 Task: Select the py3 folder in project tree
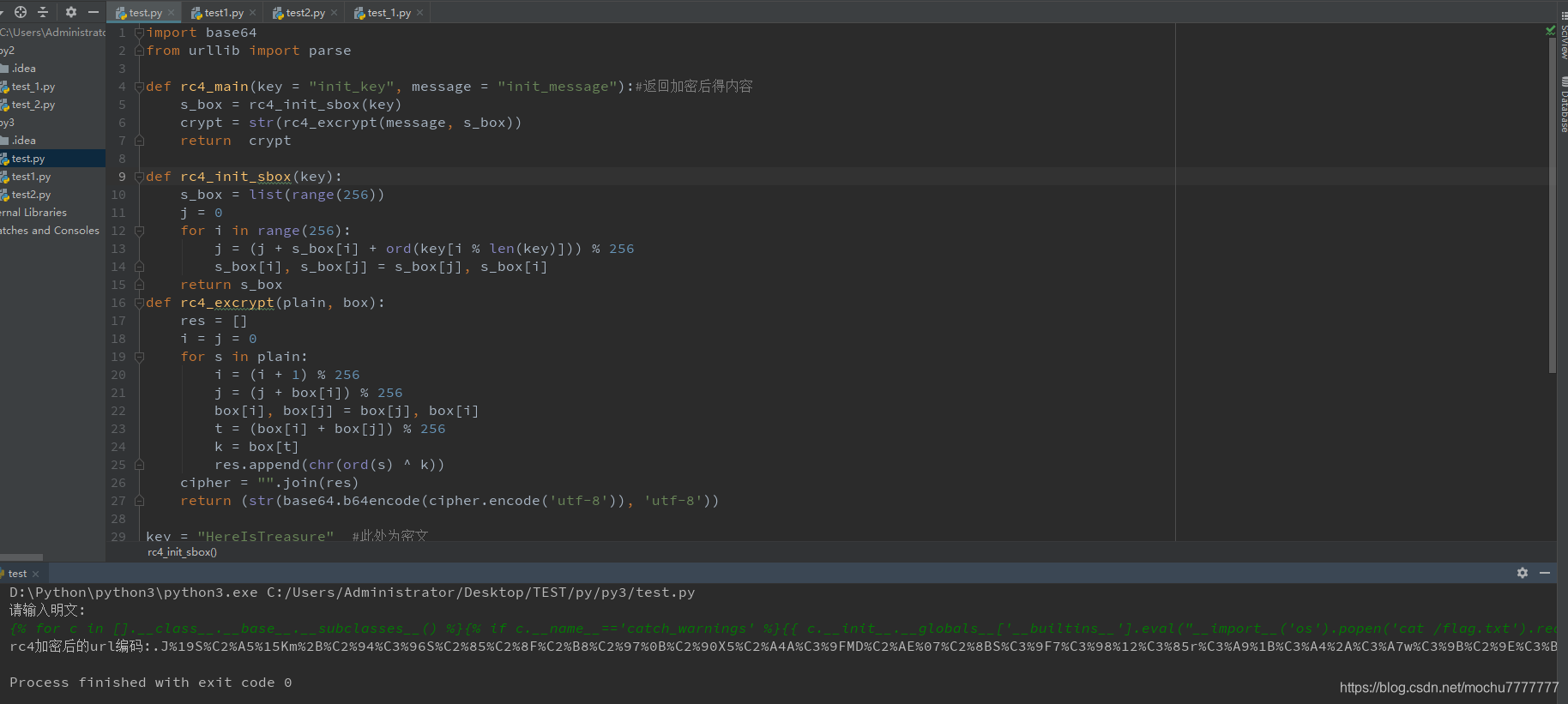point(8,123)
